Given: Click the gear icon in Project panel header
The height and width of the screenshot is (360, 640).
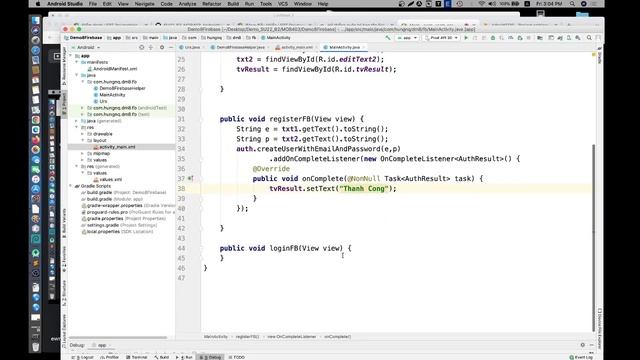Looking at the screenshot, I should (x=162, y=47).
